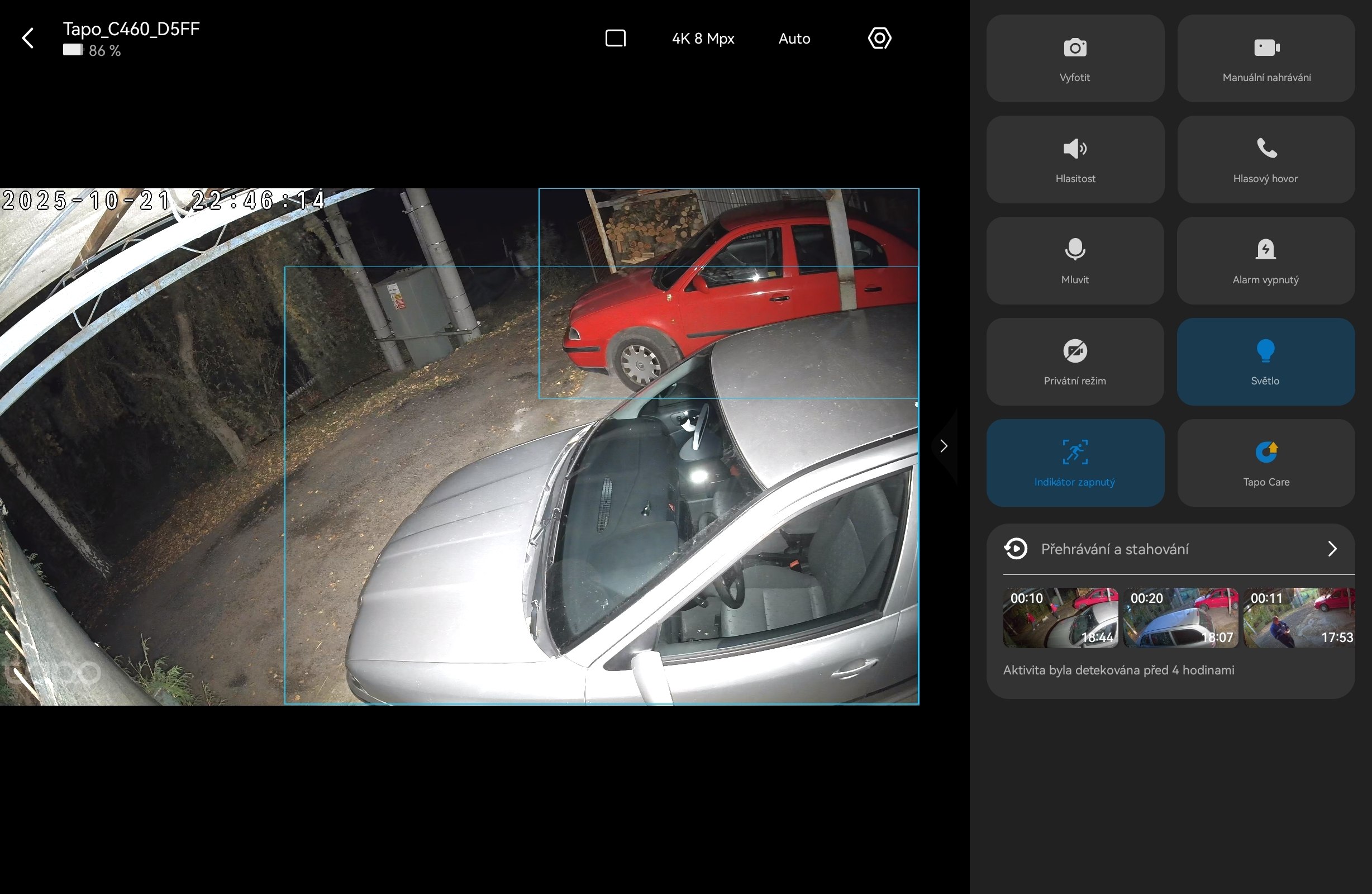The height and width of the screenshot is (894, 1372).
Task: Play the 18:44 recorded clip thumbnail
Action: pyautogui.click(x=1060, y=618)
